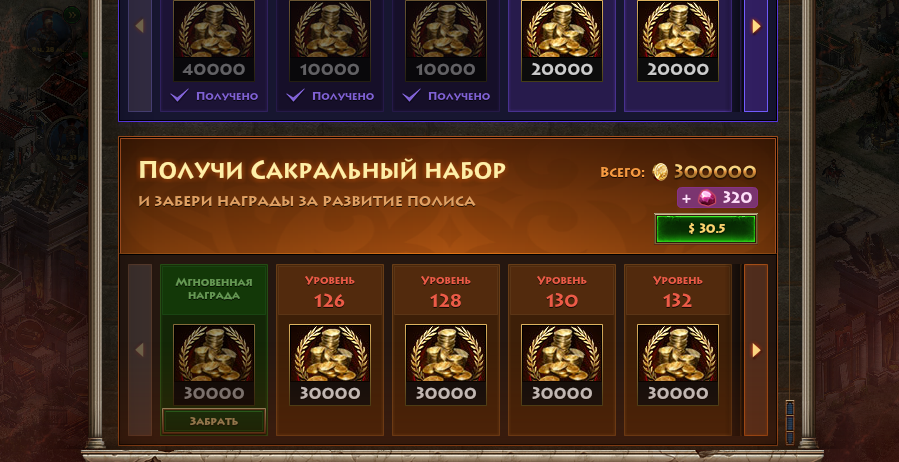Click the pink gem 320 bonus icon
Viewport: 899px width, 462px height.
point(707,198)
